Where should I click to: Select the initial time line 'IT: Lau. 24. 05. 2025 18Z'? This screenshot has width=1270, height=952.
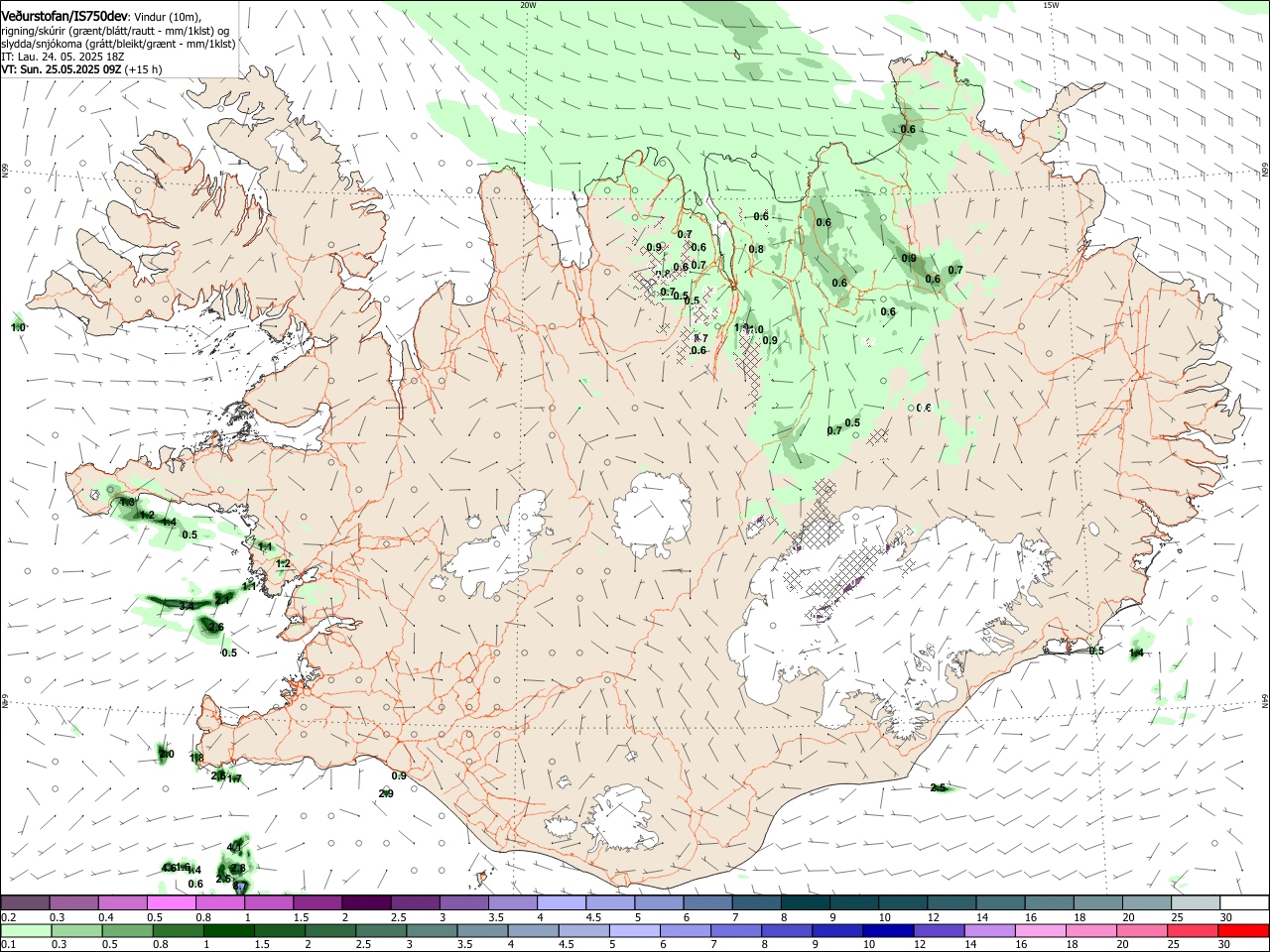63,58
